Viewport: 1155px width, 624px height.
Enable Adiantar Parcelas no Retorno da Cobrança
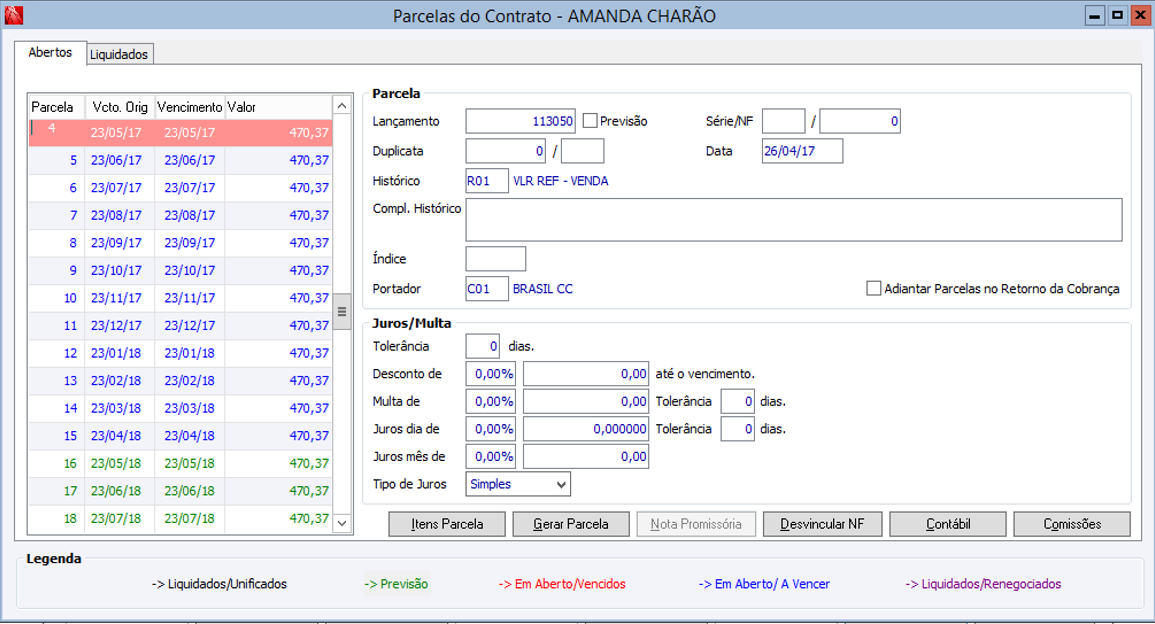coord(874,289)
